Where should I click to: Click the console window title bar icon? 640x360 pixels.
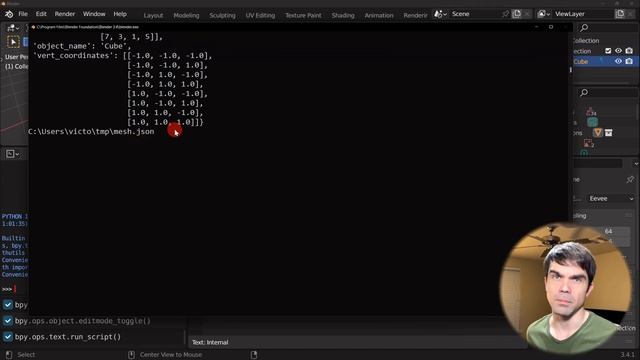point(33,27)
